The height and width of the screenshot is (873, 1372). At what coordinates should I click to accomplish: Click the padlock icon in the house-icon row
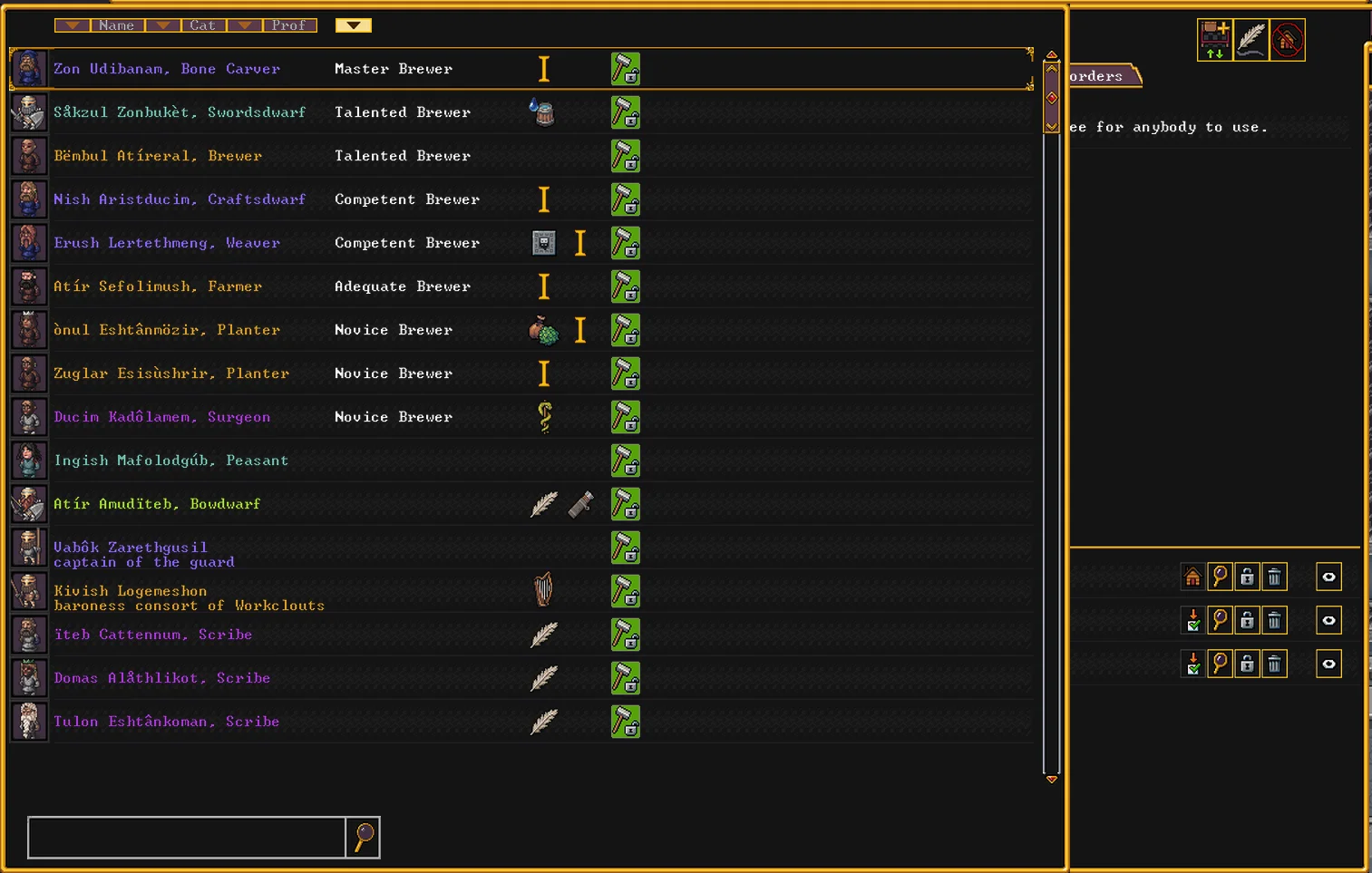[1248, 577]
